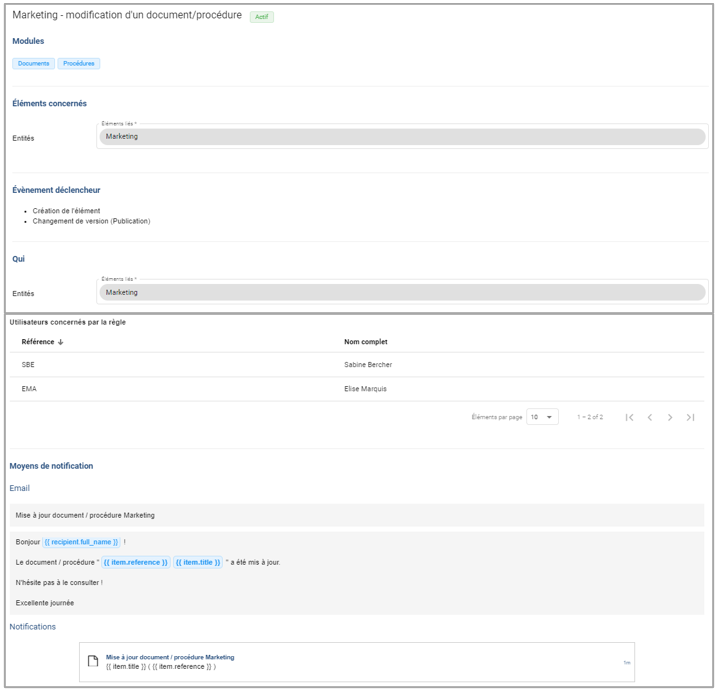The image size is (717, 692).
Task: Go to previous page of users table
Action: coord(649,417)
